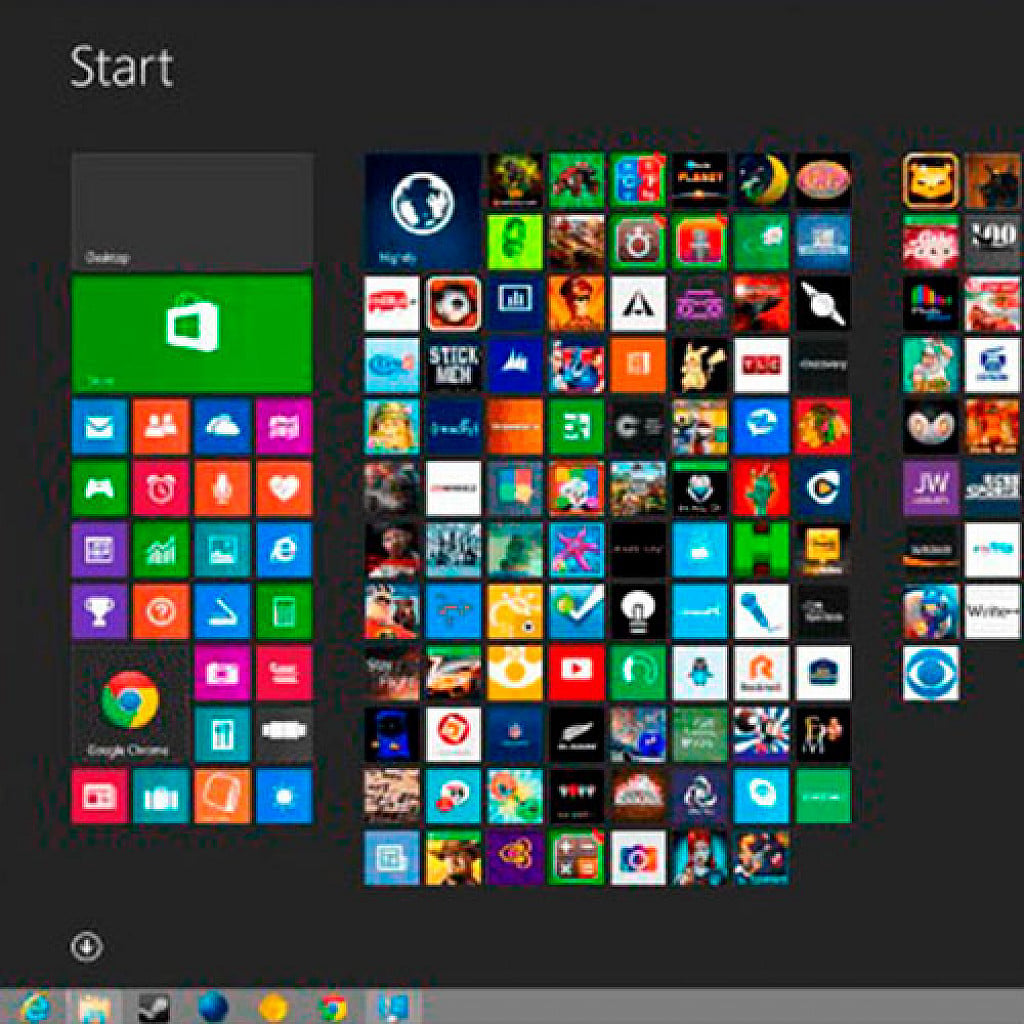This screenshot has width=1024, height=1024.
Task: Open the purple JW Library tile
Action: click(931, 488)
